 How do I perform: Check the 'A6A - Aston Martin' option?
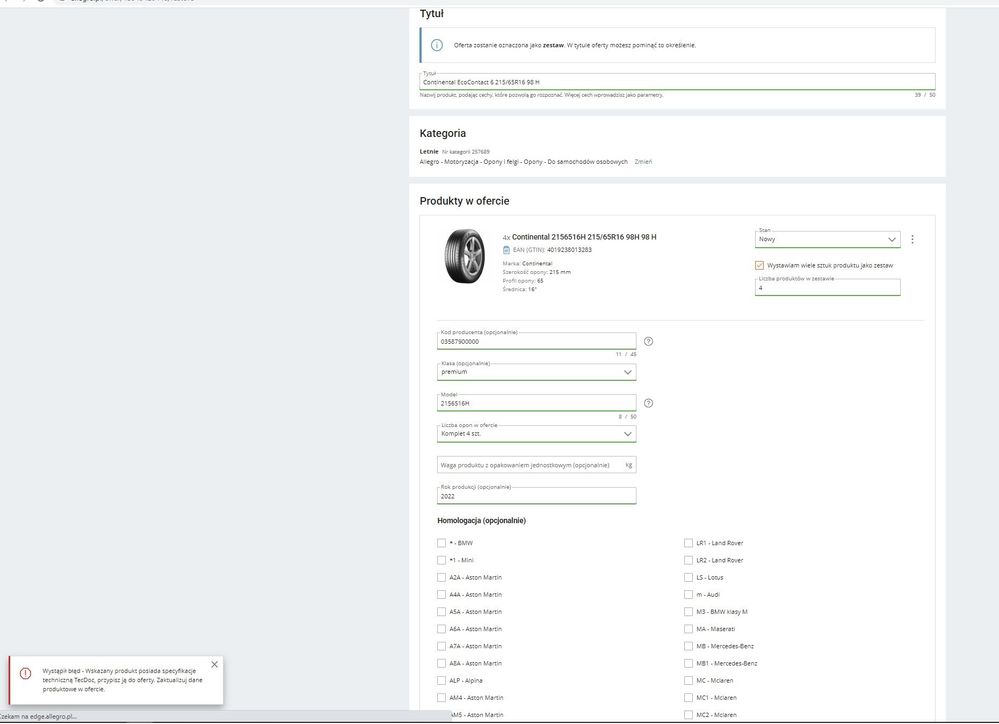pyautogui.click(x=442, y=629)
